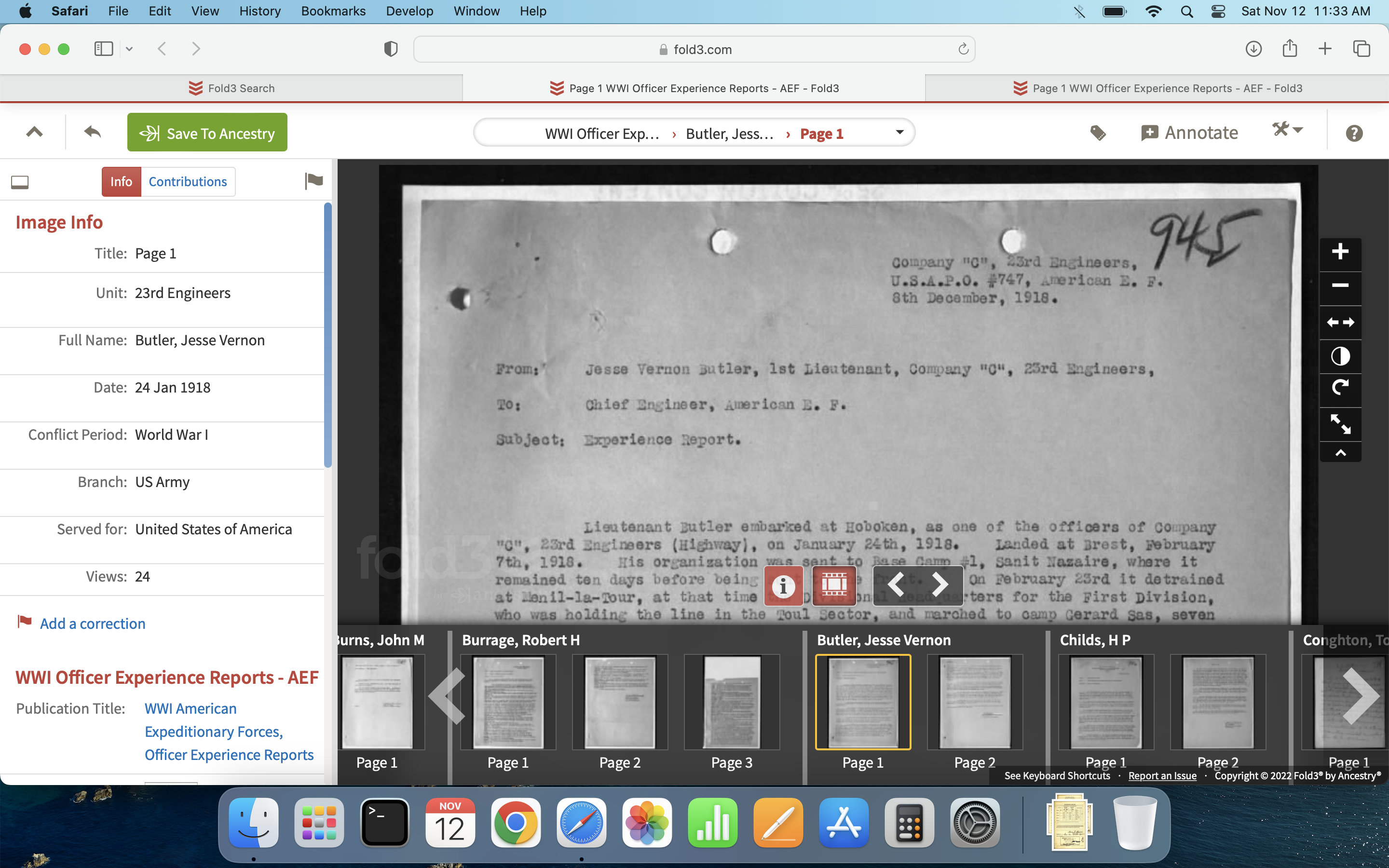
Task: Click Save To Ancestry button
Action: (x=207, y=133)
